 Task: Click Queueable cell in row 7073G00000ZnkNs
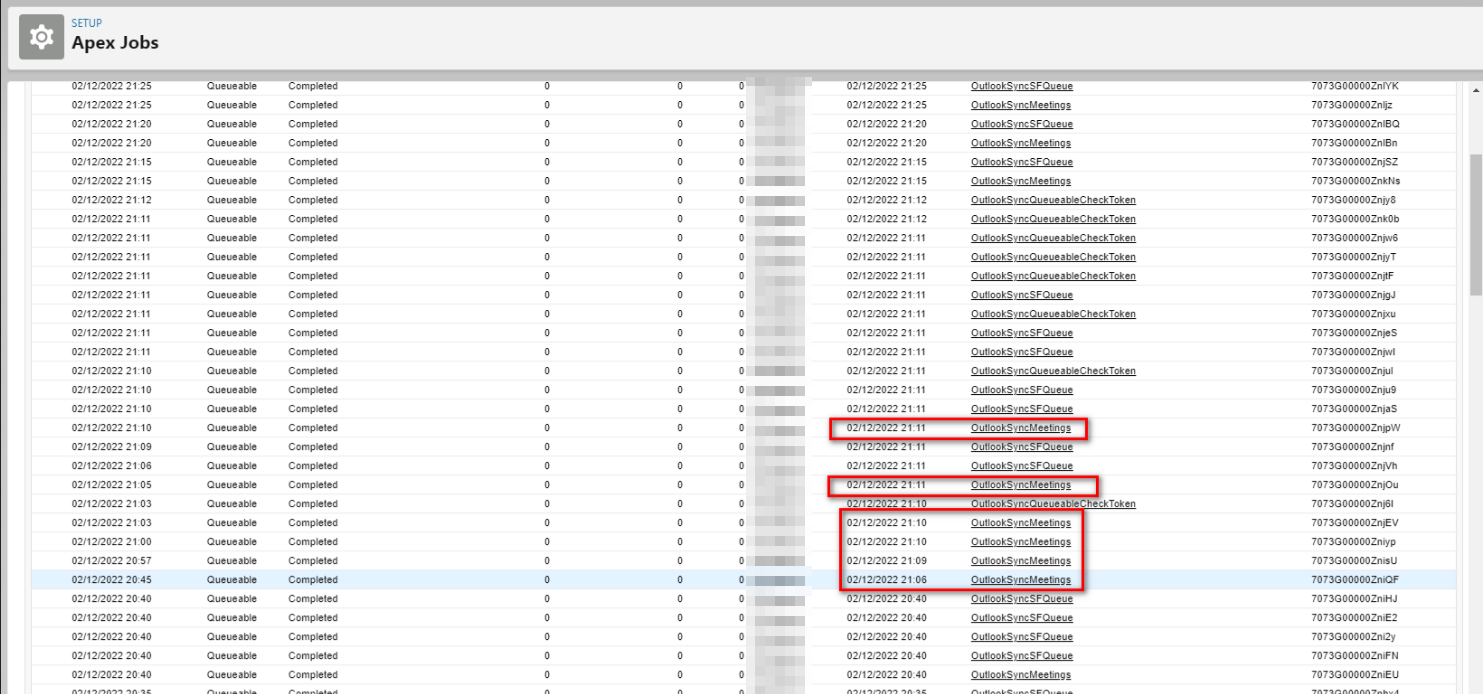tap(232, 181)
